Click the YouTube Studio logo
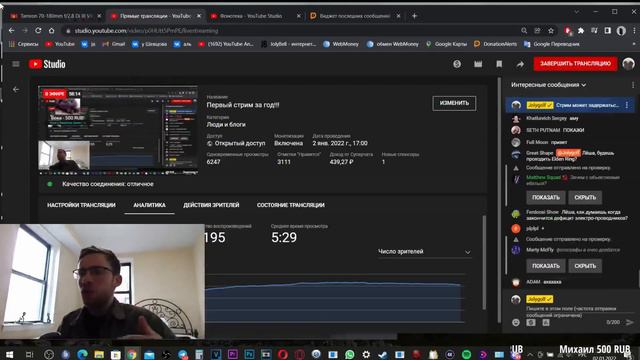Image resolution: width=640 pixels, height=360 pixels. click(x=47, y=64)
